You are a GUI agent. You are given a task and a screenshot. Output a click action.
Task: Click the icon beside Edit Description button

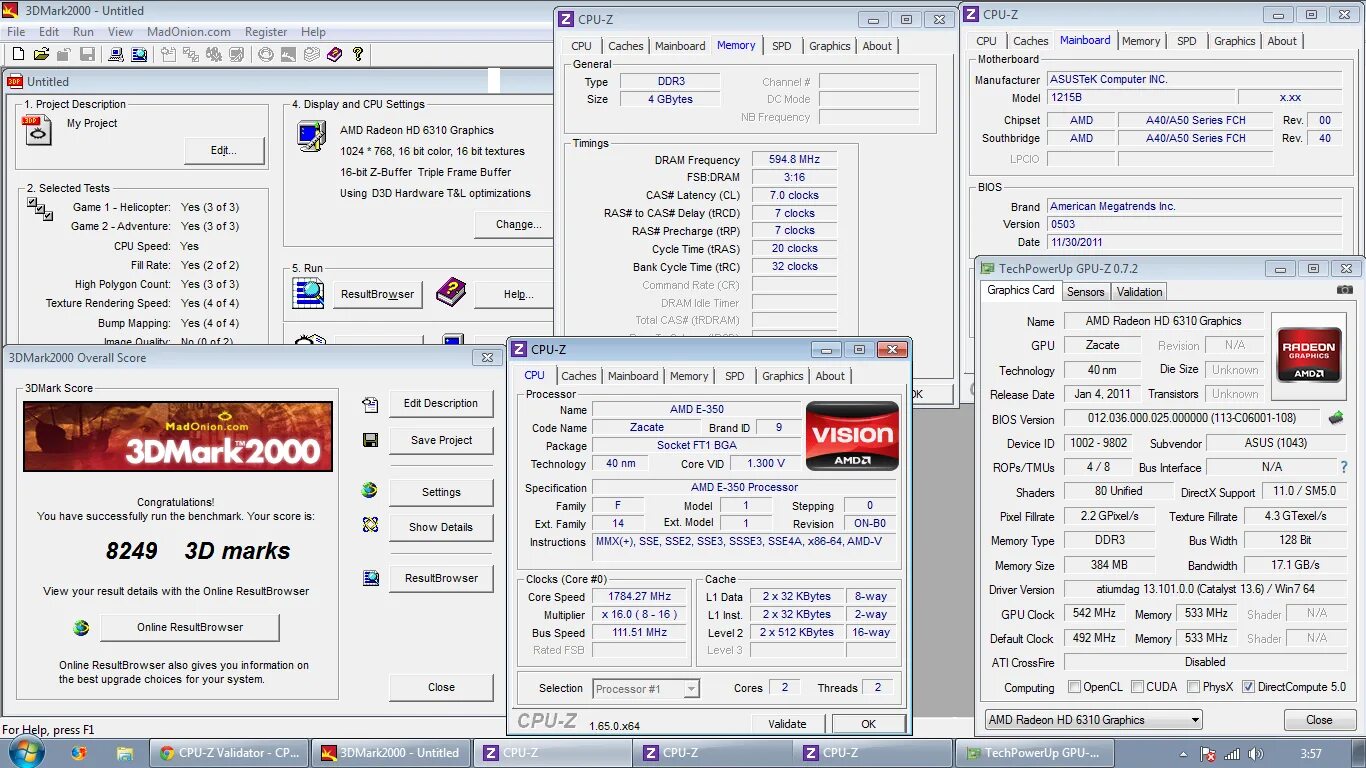click(x=371, y=405)
